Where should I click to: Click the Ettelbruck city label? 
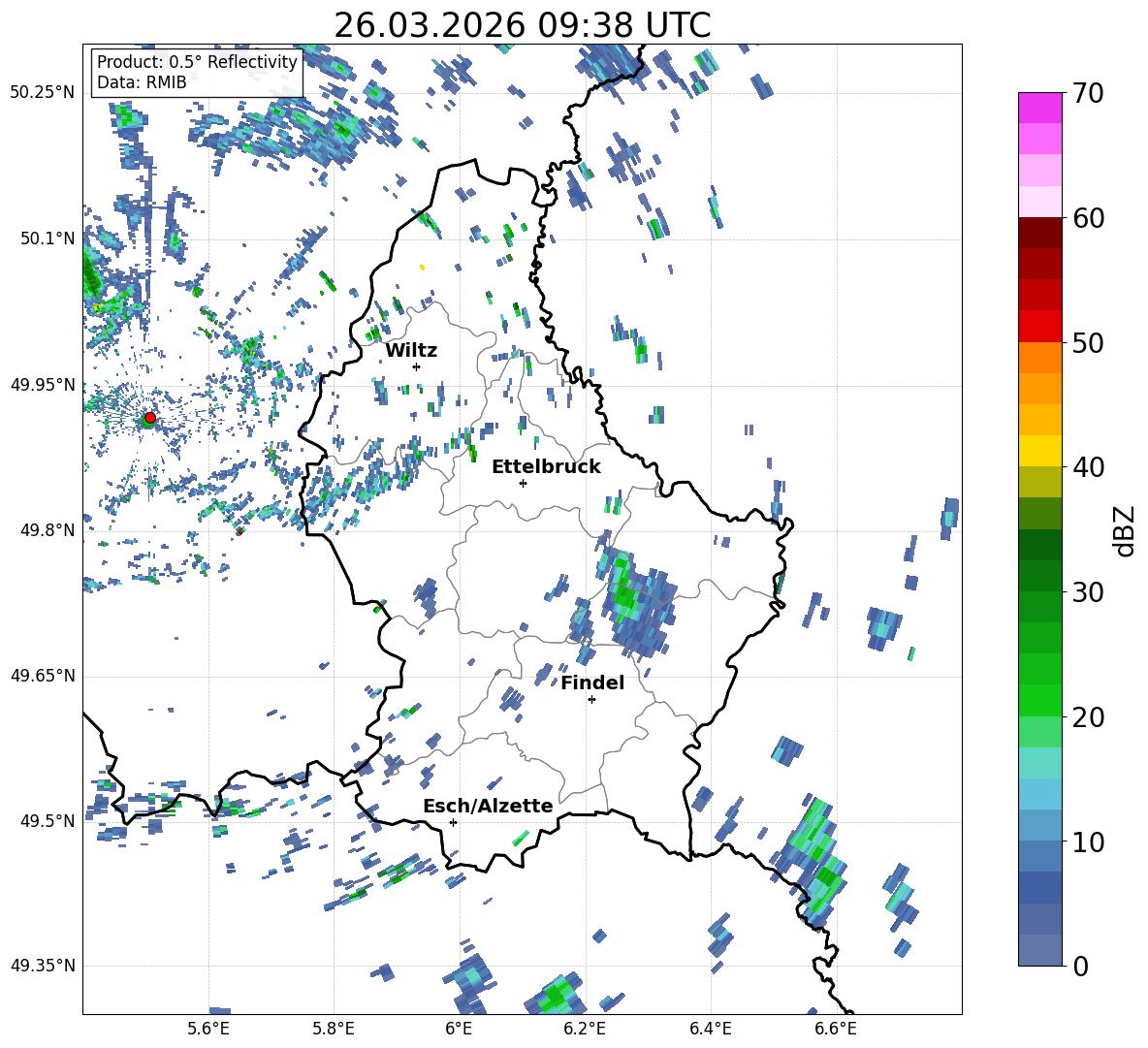click(x=546, y=467)
